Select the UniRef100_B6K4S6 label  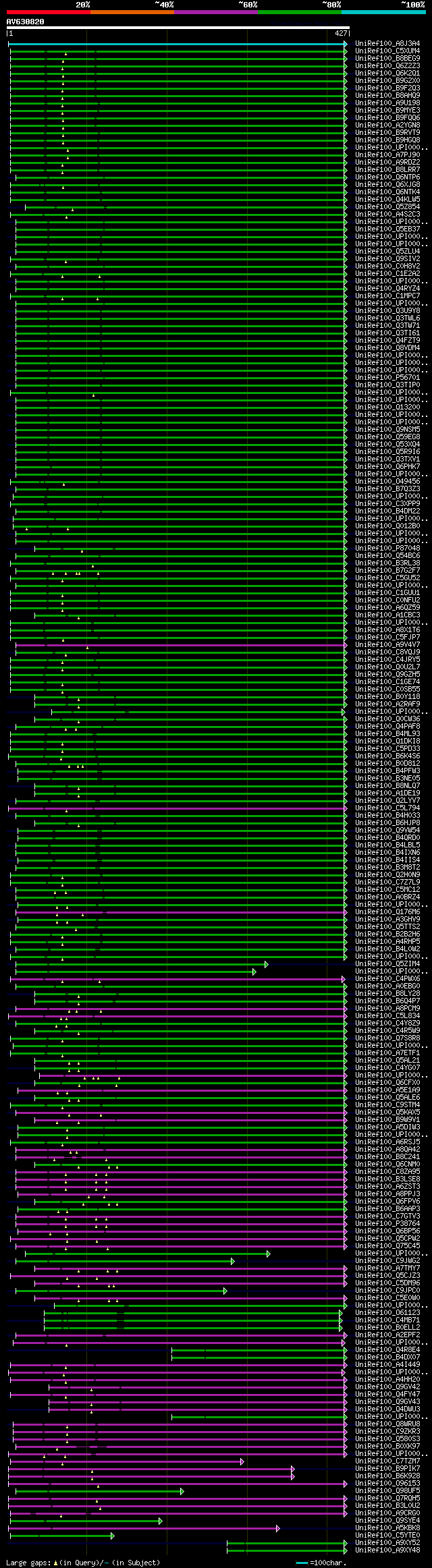pos(387,756)
